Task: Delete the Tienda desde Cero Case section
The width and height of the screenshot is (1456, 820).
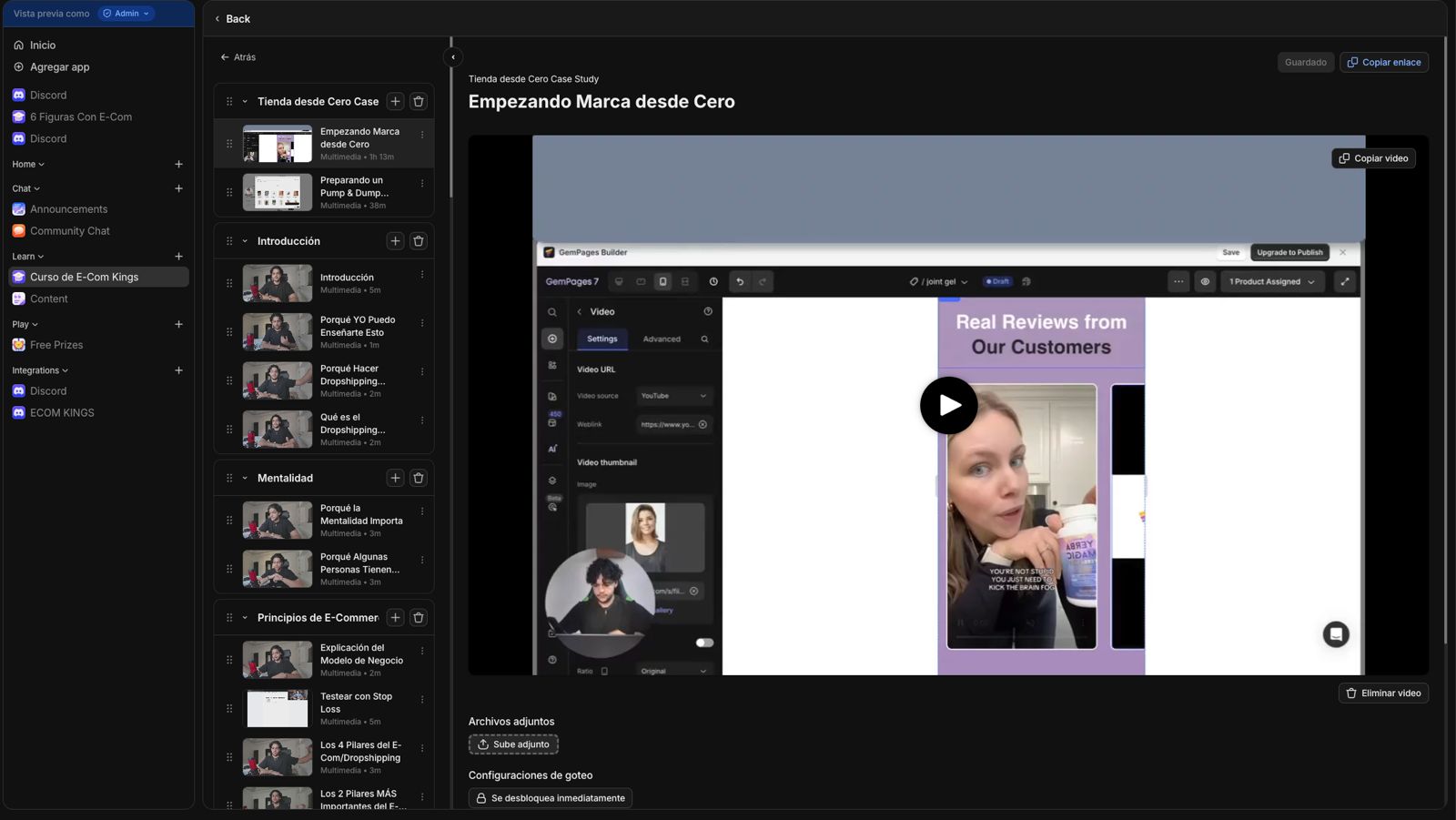Action: point(419,101)
